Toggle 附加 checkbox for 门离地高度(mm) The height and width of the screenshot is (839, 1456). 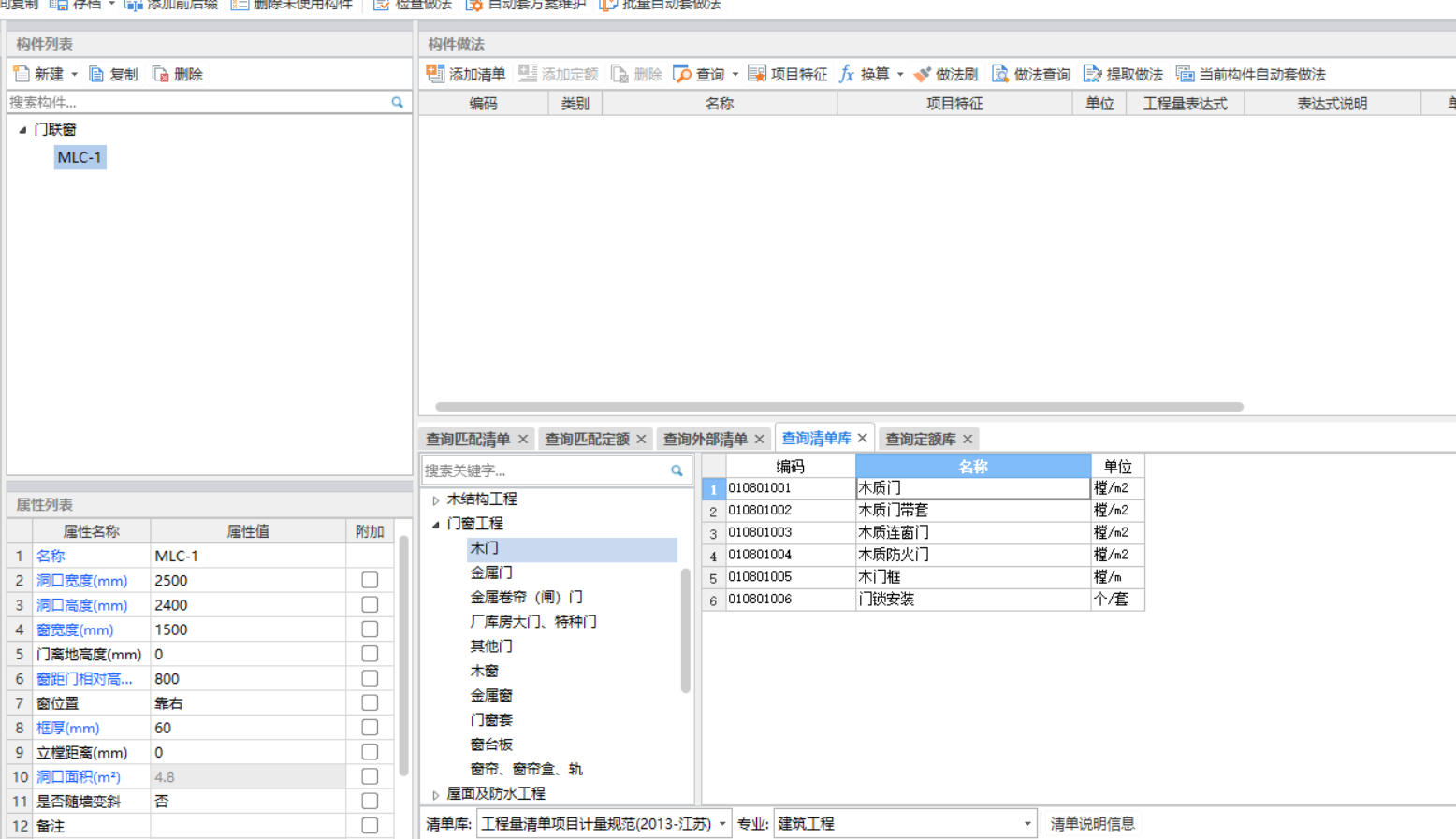[x=370, y=654]
